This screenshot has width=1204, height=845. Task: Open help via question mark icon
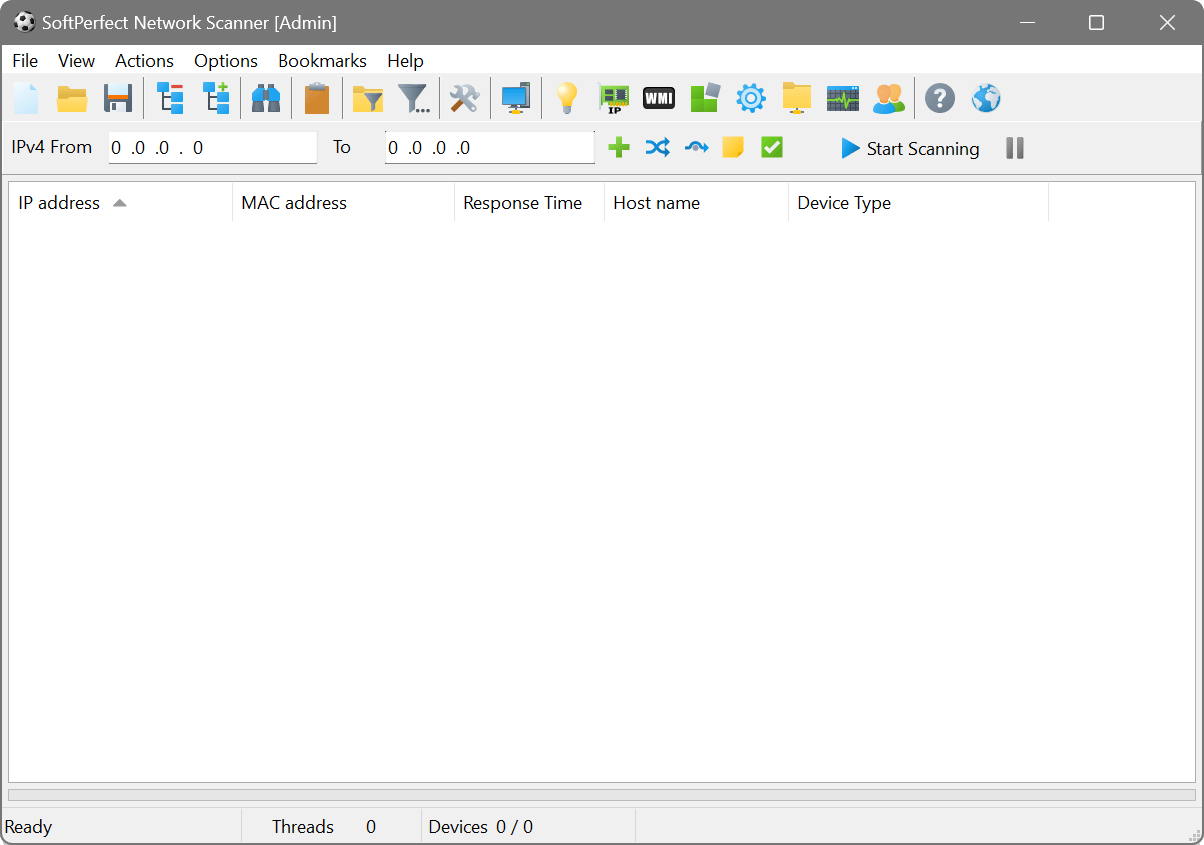(x=940, y=98)
